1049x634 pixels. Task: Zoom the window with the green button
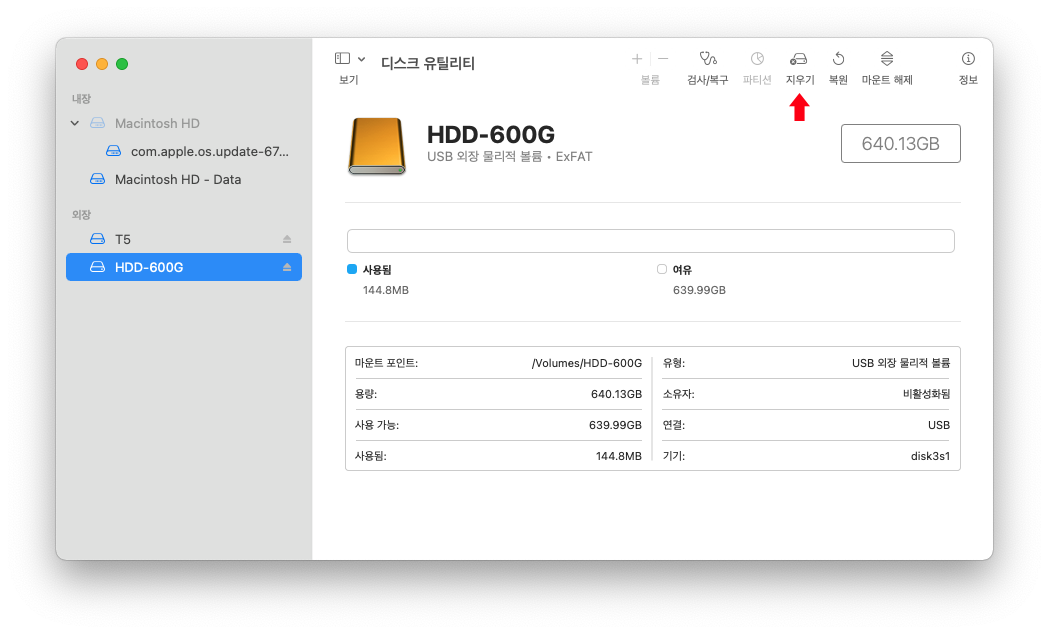coord(122,64)
